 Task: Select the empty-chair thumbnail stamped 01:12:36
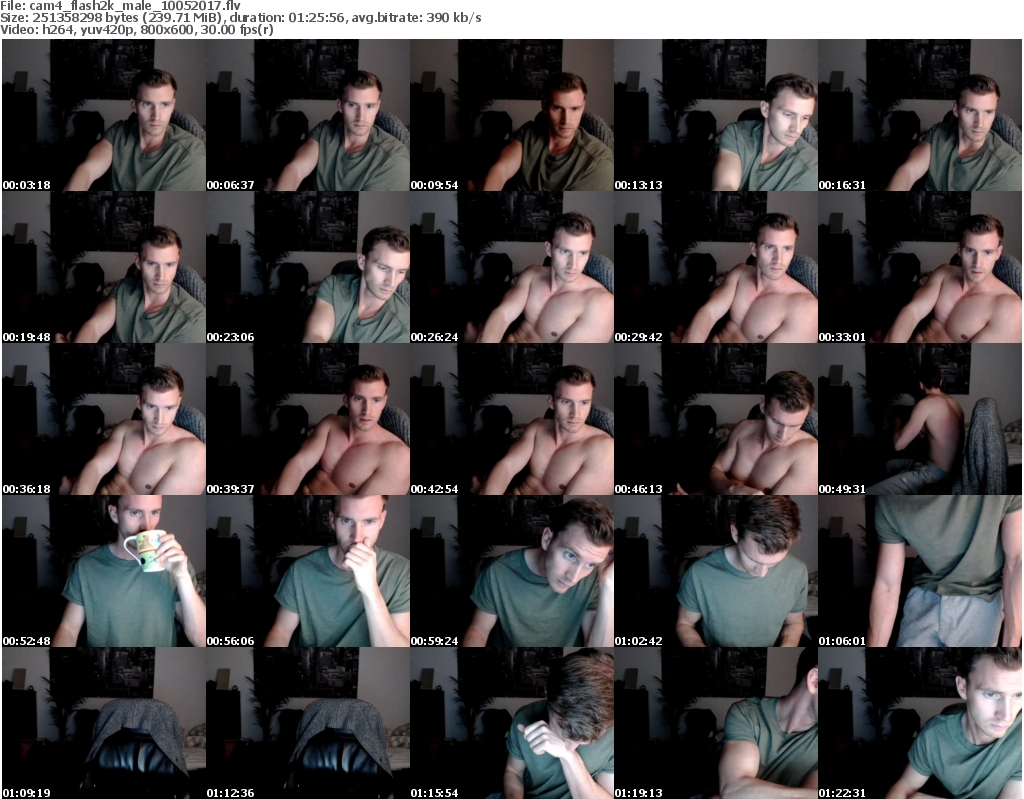308,723
